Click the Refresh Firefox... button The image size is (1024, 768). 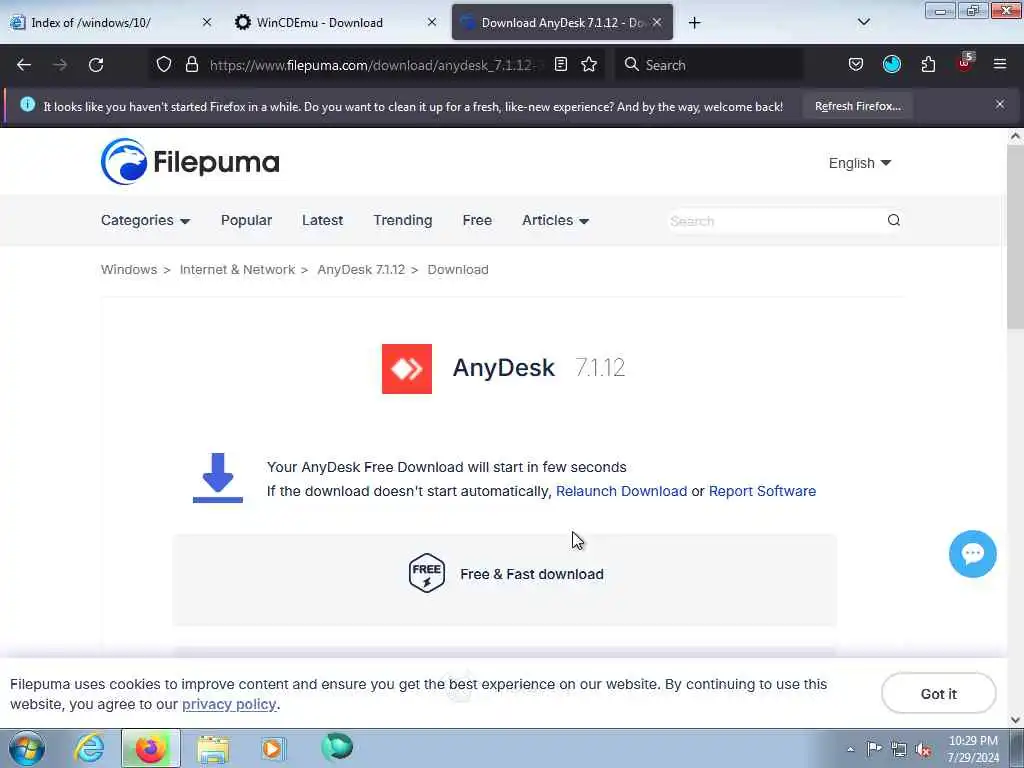pyautogui.click(x=857, y=106)
